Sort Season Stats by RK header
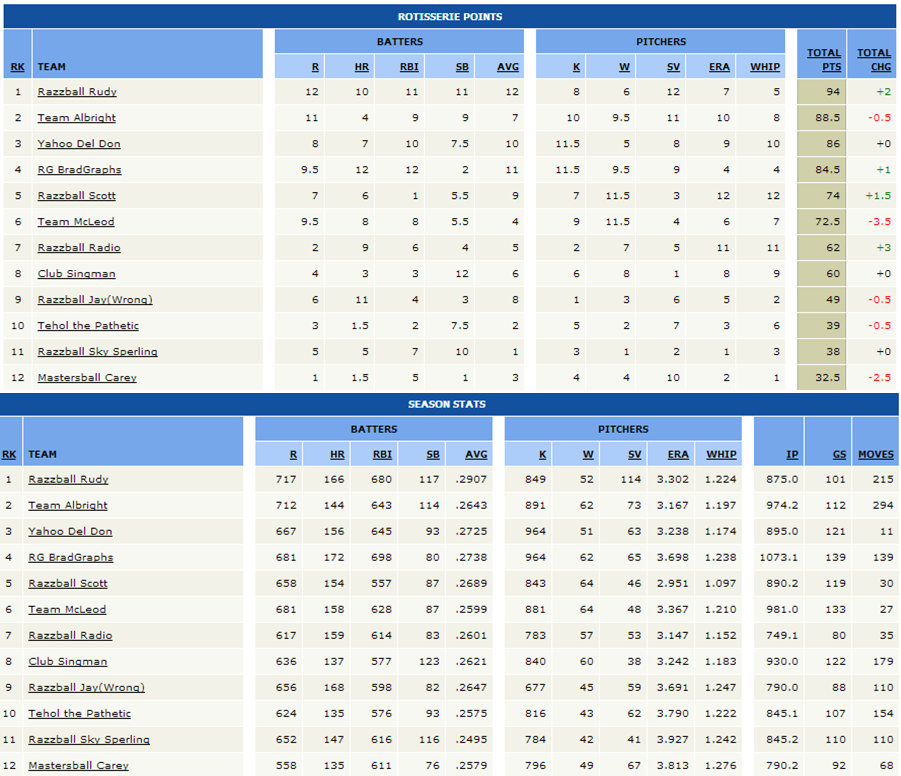The height and width of the screenshot is (776, 901). tap(9, 454)
